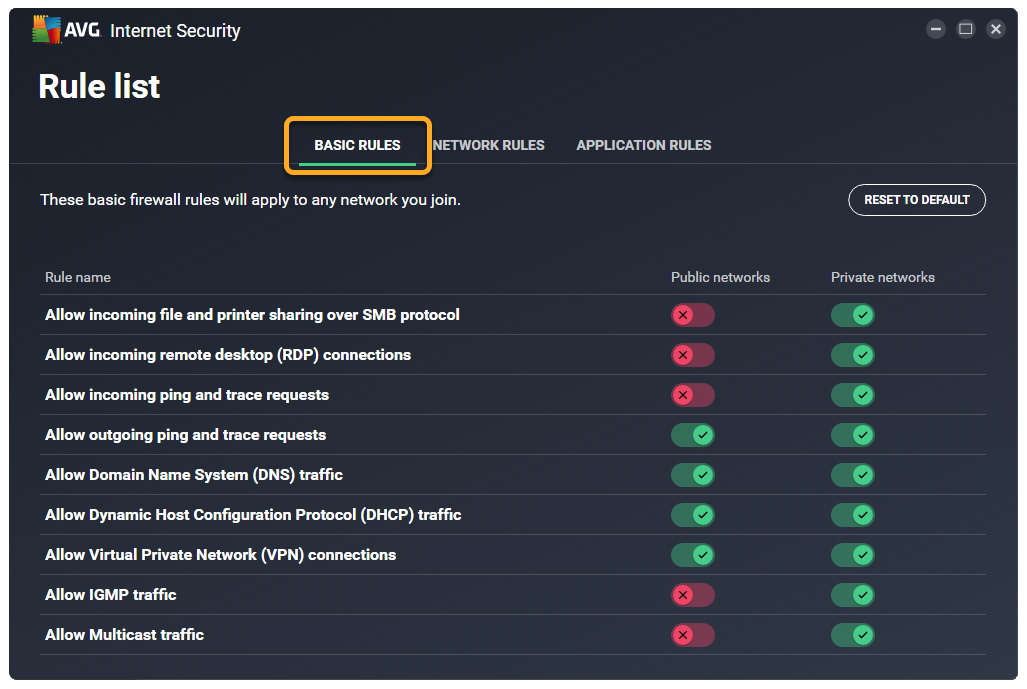
Task: Disable outgoing ping on public networks
Action: point(692,435)
